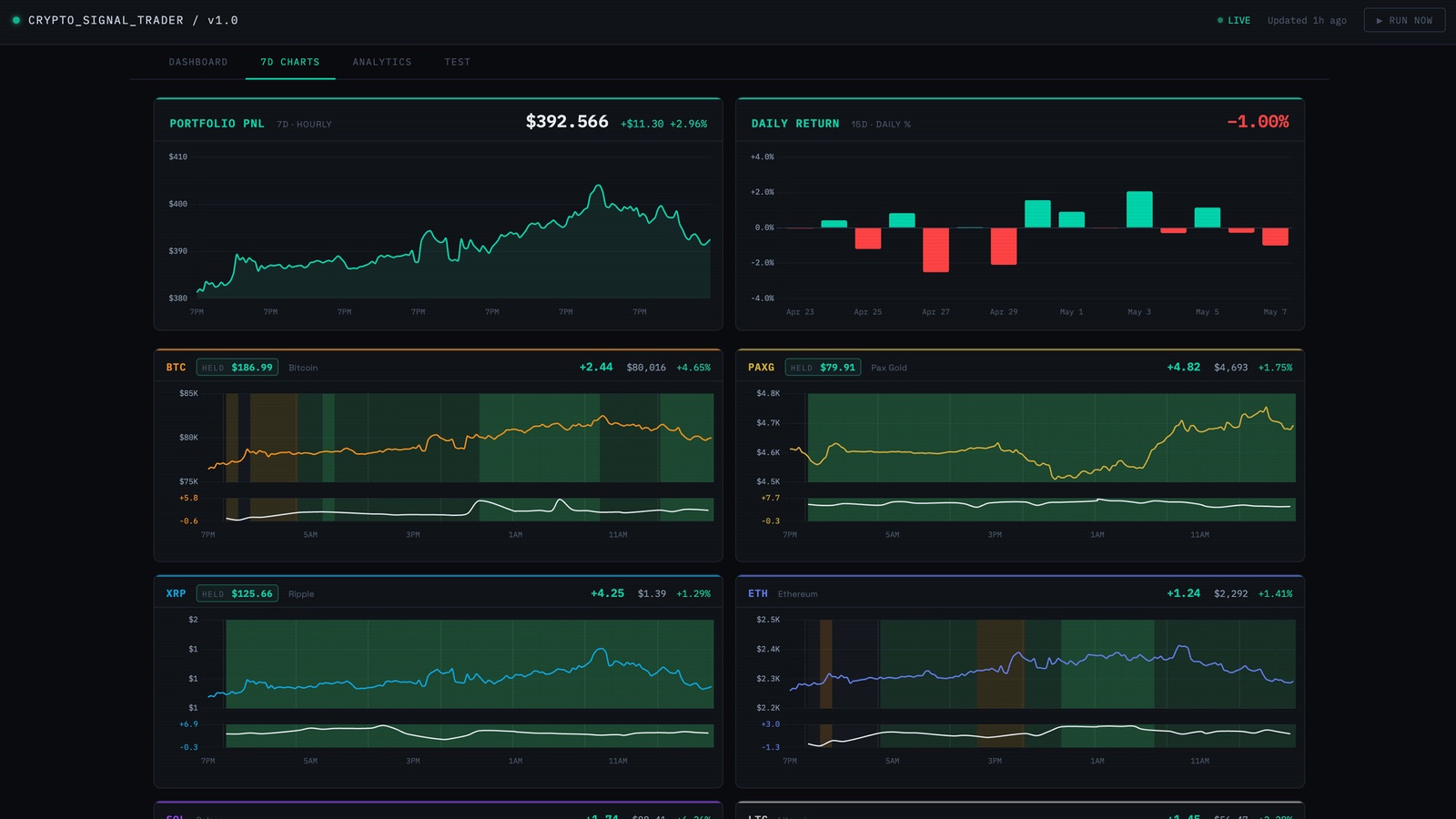The height and width of the screenshot is (819, 1456).
Task: Click the $410 axis label on portfolio chart
Action: [x=178, y=157]
